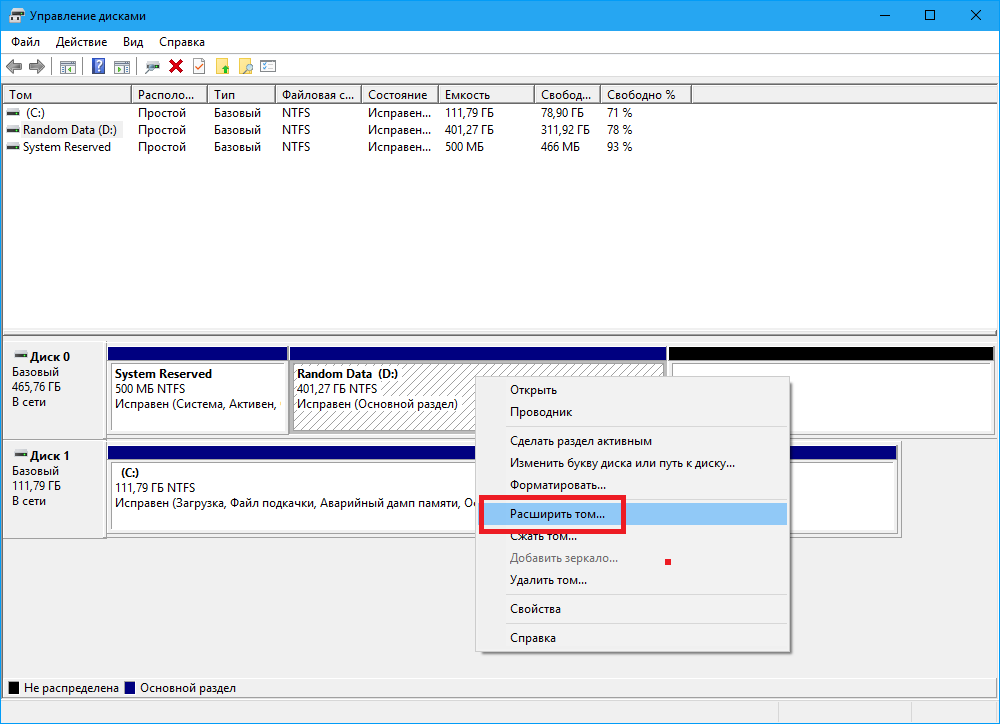Select the System Reserved volume list row

tap(348, 147)
